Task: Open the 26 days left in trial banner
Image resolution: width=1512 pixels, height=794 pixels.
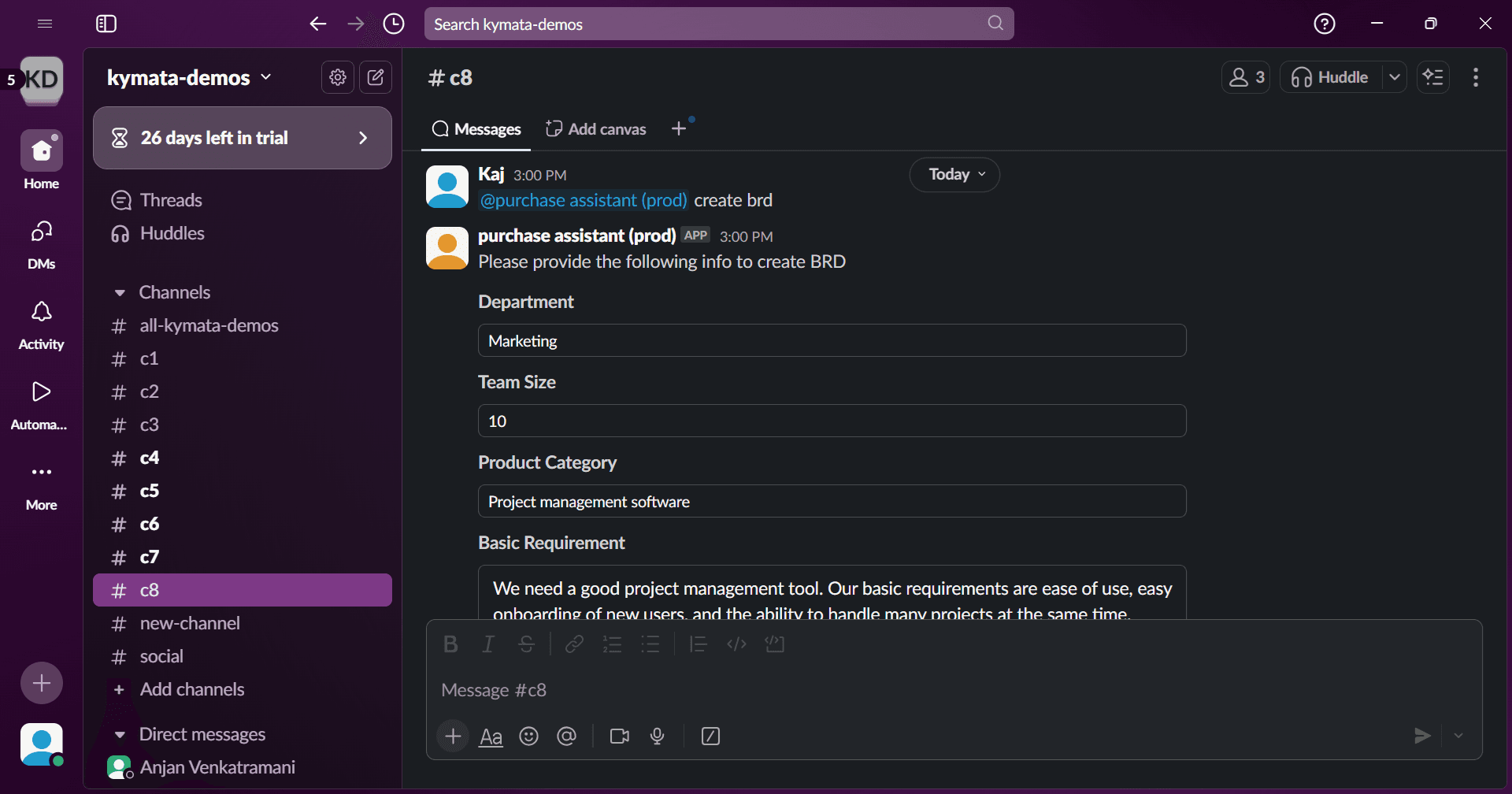Action: (243, 138)
